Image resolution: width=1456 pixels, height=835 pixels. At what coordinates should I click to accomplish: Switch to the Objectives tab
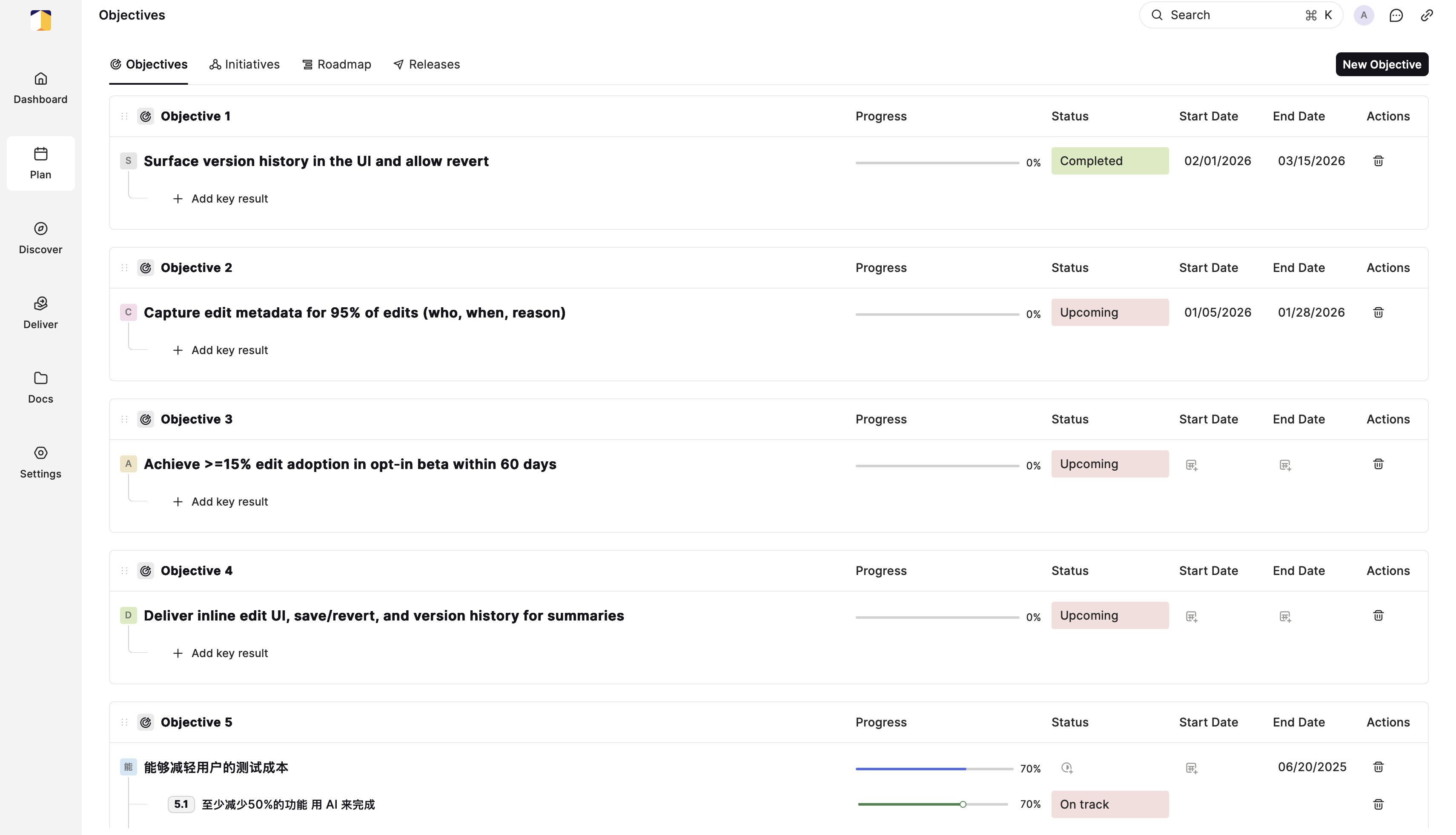(149, 64)
